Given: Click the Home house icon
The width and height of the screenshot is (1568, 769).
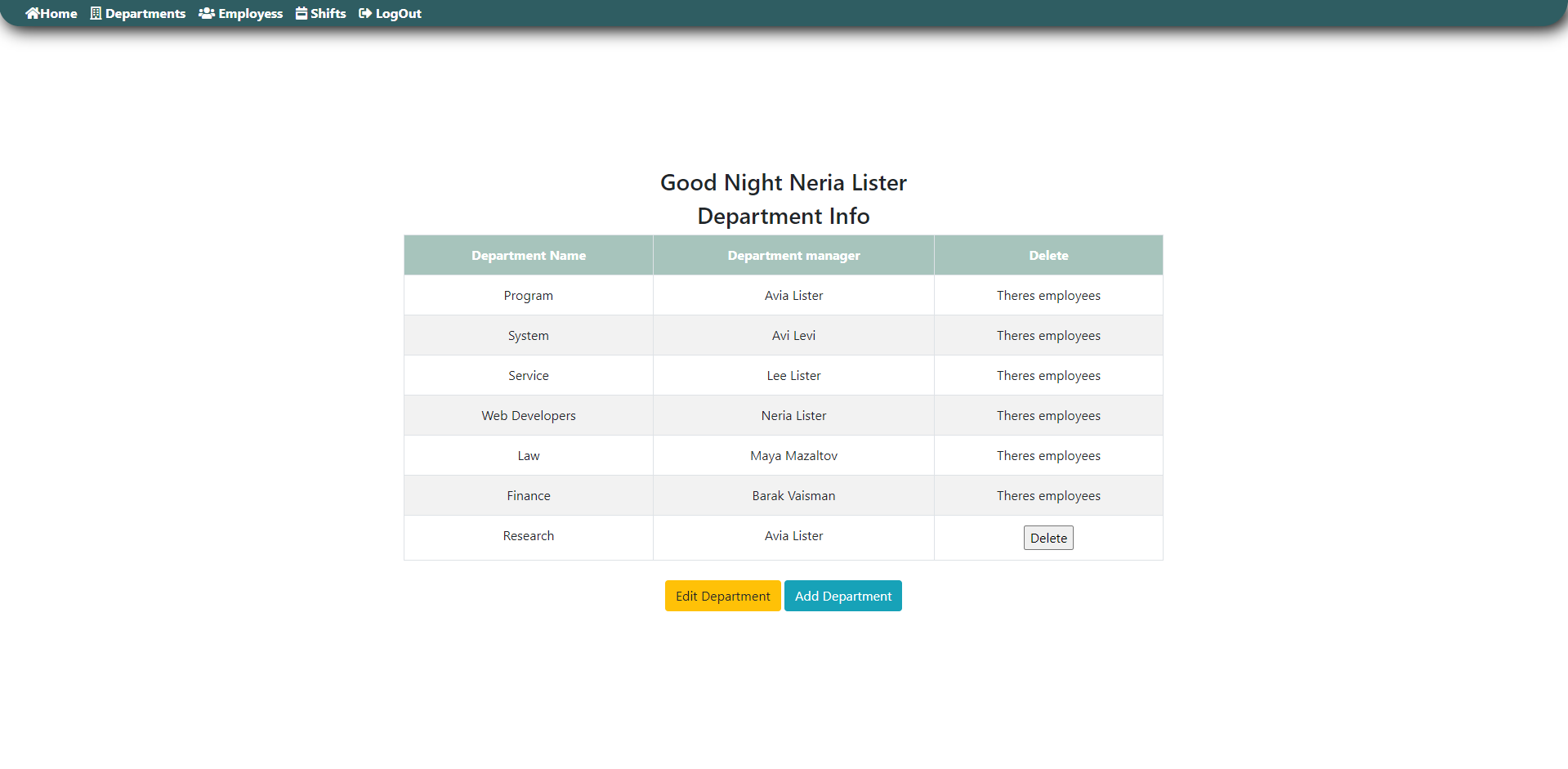Looking at the screenshot, I should pyautogui.click(x=33, y=13).
